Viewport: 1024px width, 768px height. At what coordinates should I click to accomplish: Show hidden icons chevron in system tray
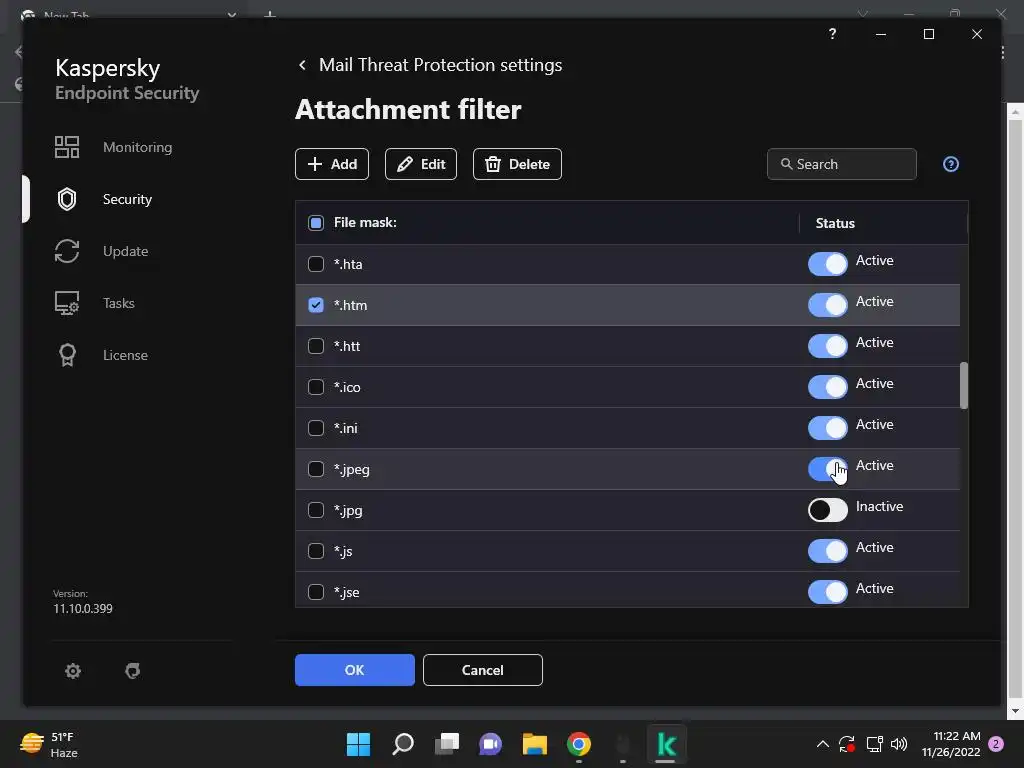click(x=823, y=744)
